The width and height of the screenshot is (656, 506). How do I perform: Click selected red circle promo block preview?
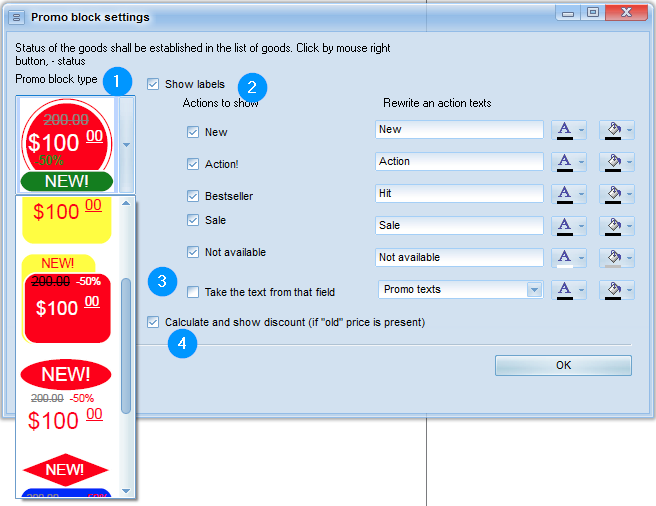click(x=67, y=145)
